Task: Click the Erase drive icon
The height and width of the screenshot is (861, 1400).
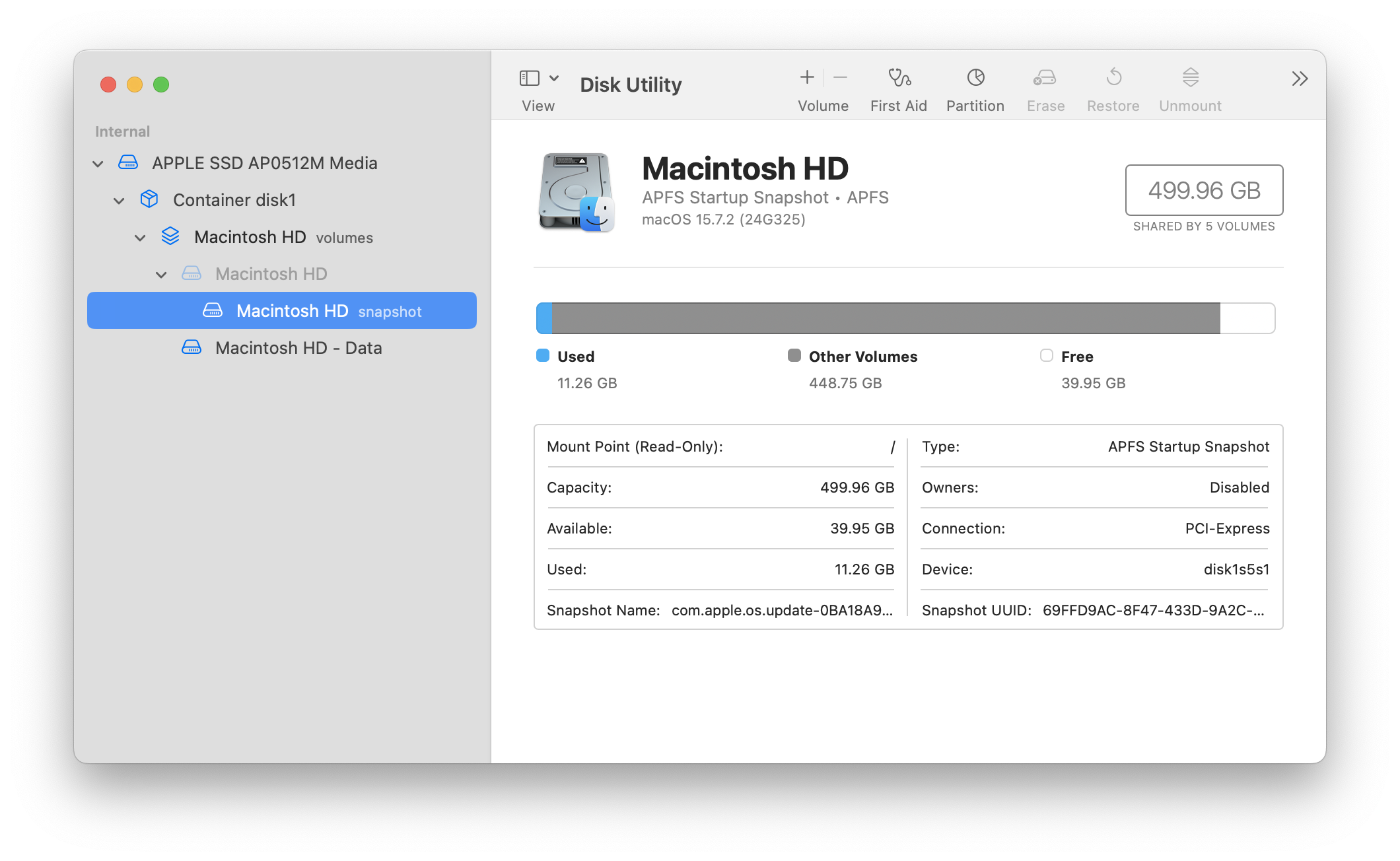Action: [x=1045, y=78]
